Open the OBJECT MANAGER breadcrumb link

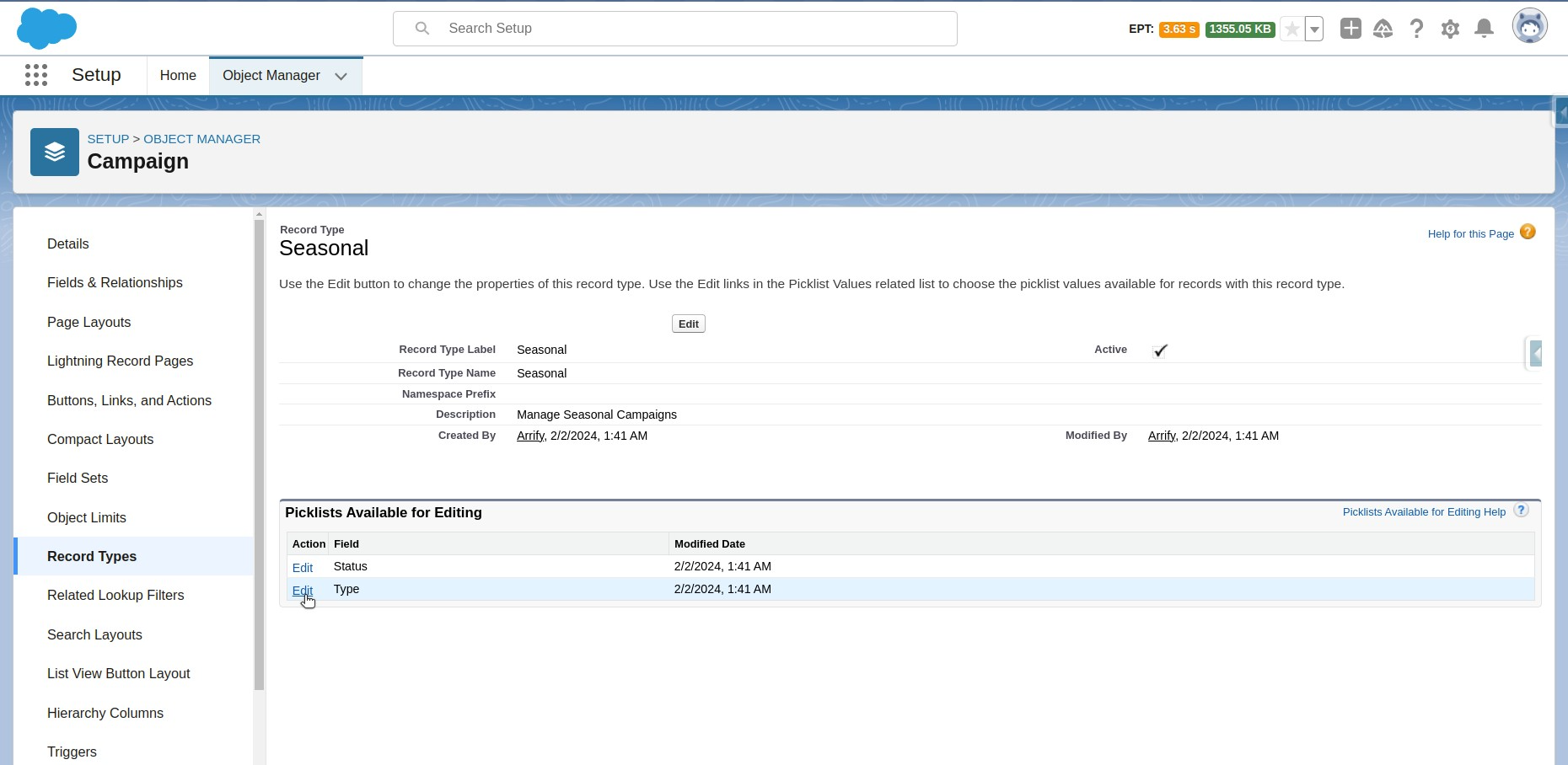pyautogui.click(x=201, y=139)
